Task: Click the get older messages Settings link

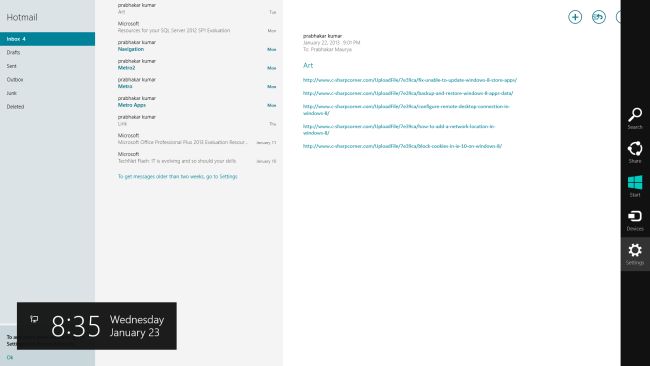Action: point(177,177)
